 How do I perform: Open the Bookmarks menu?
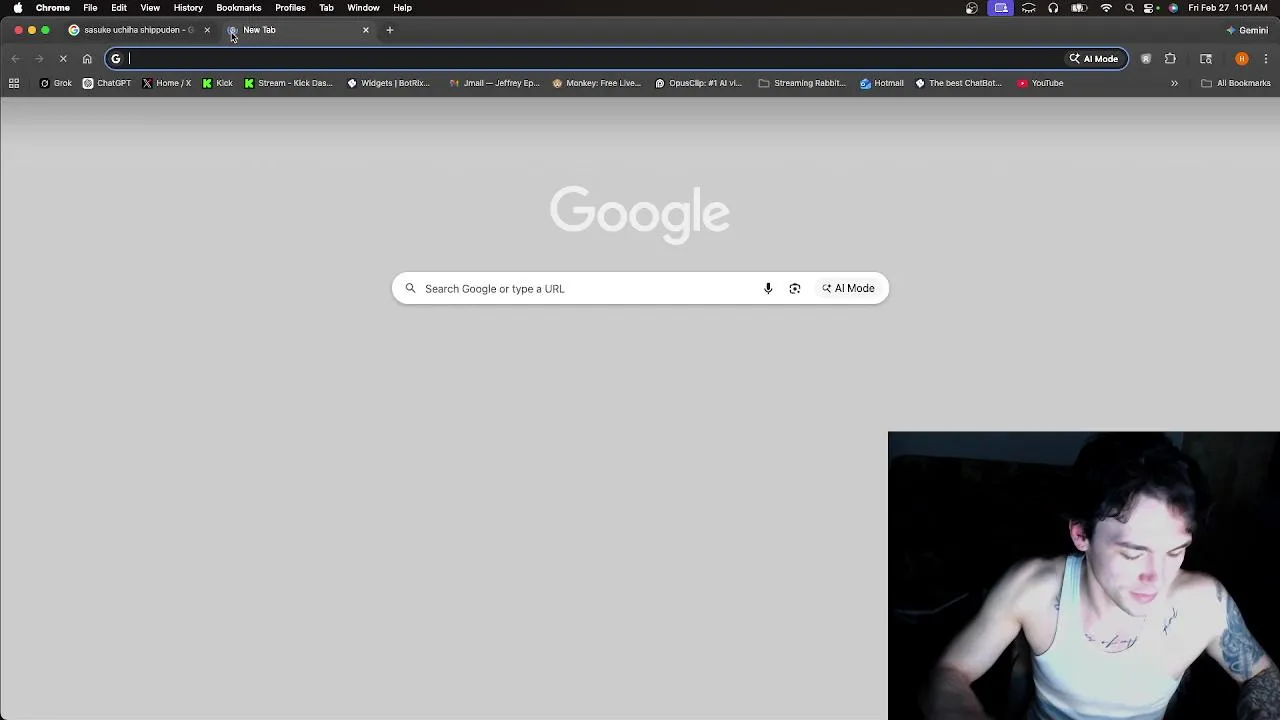(x=239, y=8)
